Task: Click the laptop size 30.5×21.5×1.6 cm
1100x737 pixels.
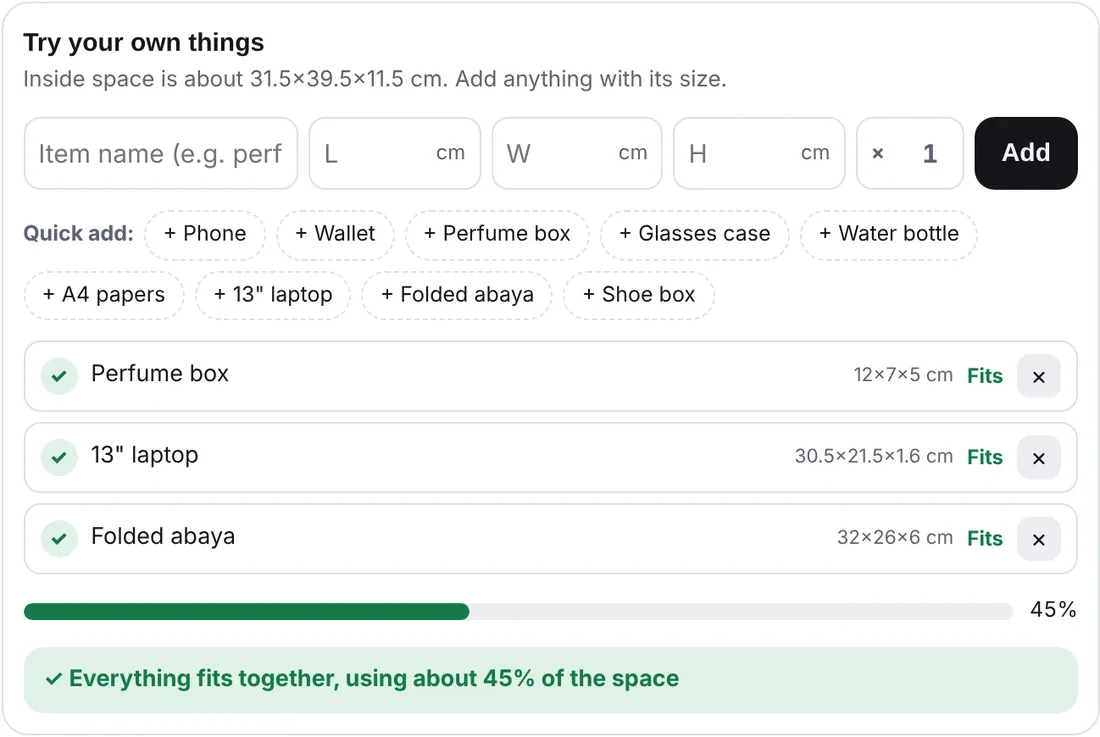Action: 873,457
